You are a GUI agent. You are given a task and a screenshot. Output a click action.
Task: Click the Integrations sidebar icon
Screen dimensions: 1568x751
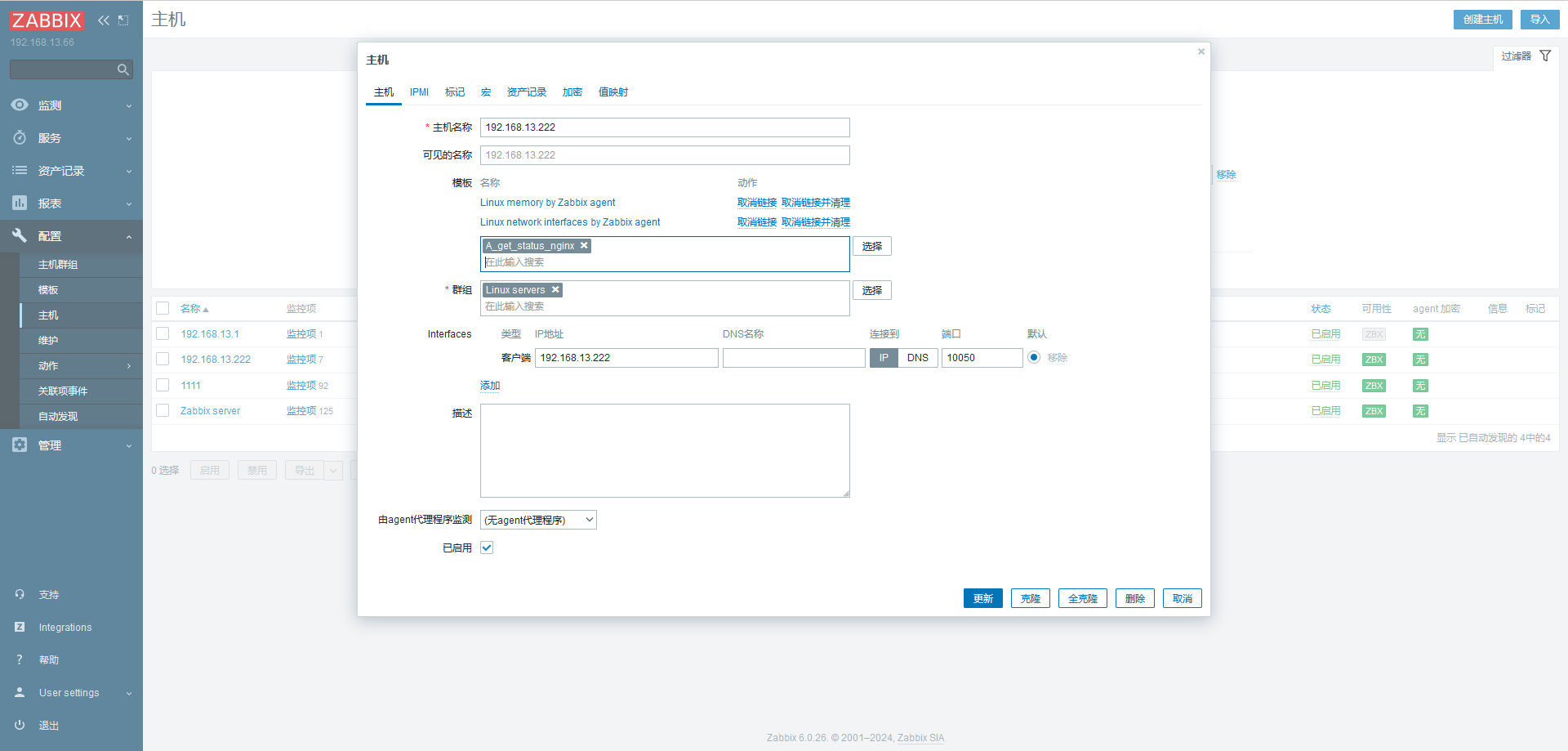pos(20,627)
